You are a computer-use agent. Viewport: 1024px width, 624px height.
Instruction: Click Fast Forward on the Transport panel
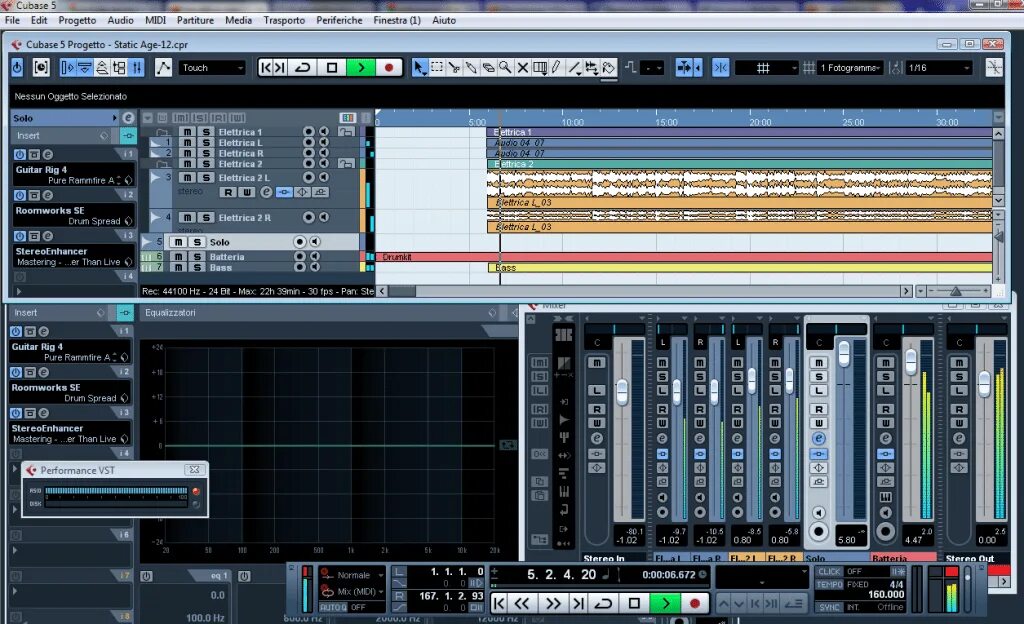(552, 603)
